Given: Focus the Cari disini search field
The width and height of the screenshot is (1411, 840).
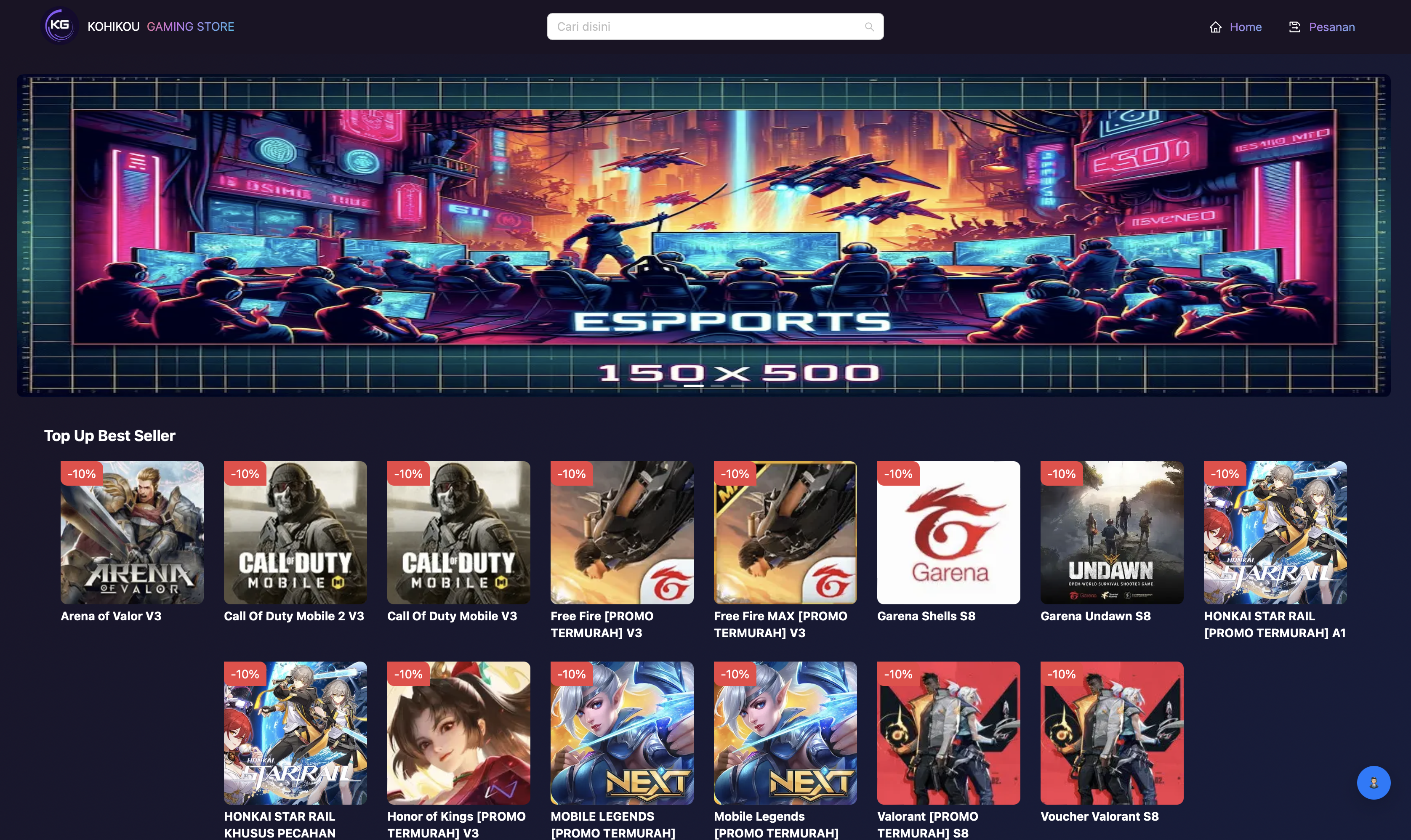Looking at the screenshot, I should [702, 27].
